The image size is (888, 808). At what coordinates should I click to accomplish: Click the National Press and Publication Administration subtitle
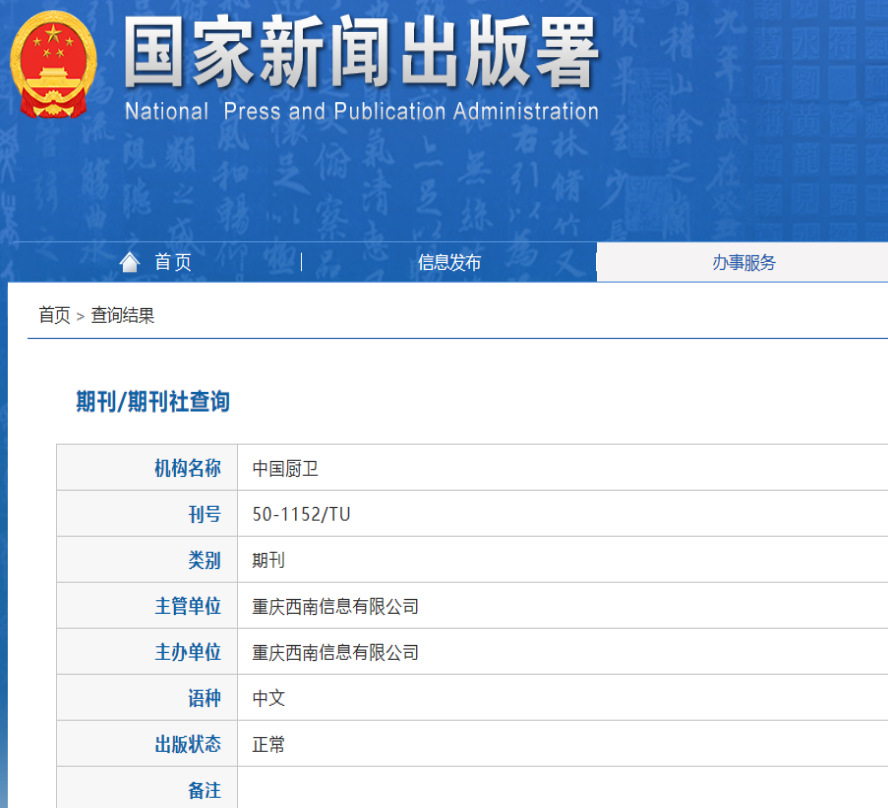click(361, 111)
